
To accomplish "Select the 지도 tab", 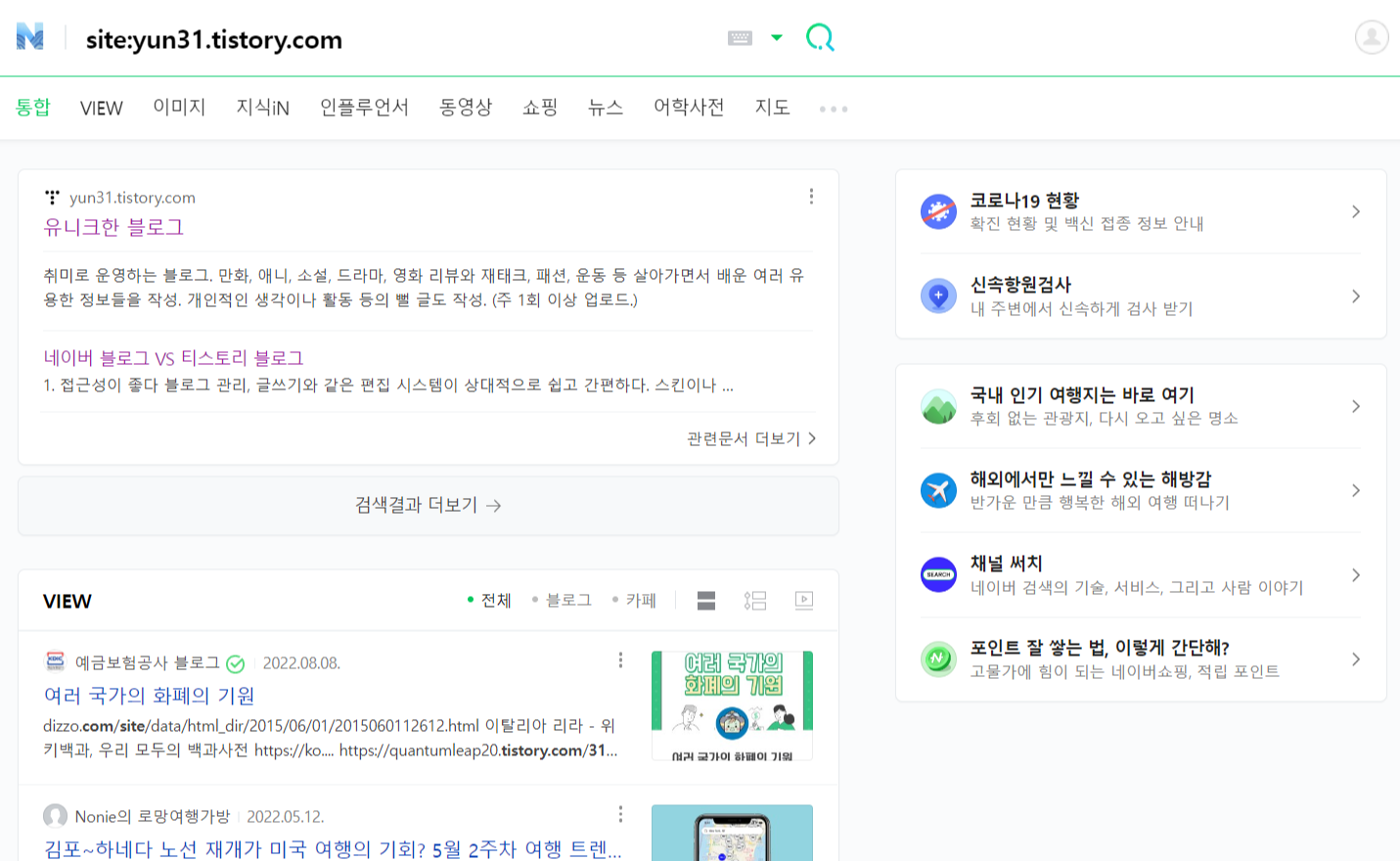I will click(772, 107).
